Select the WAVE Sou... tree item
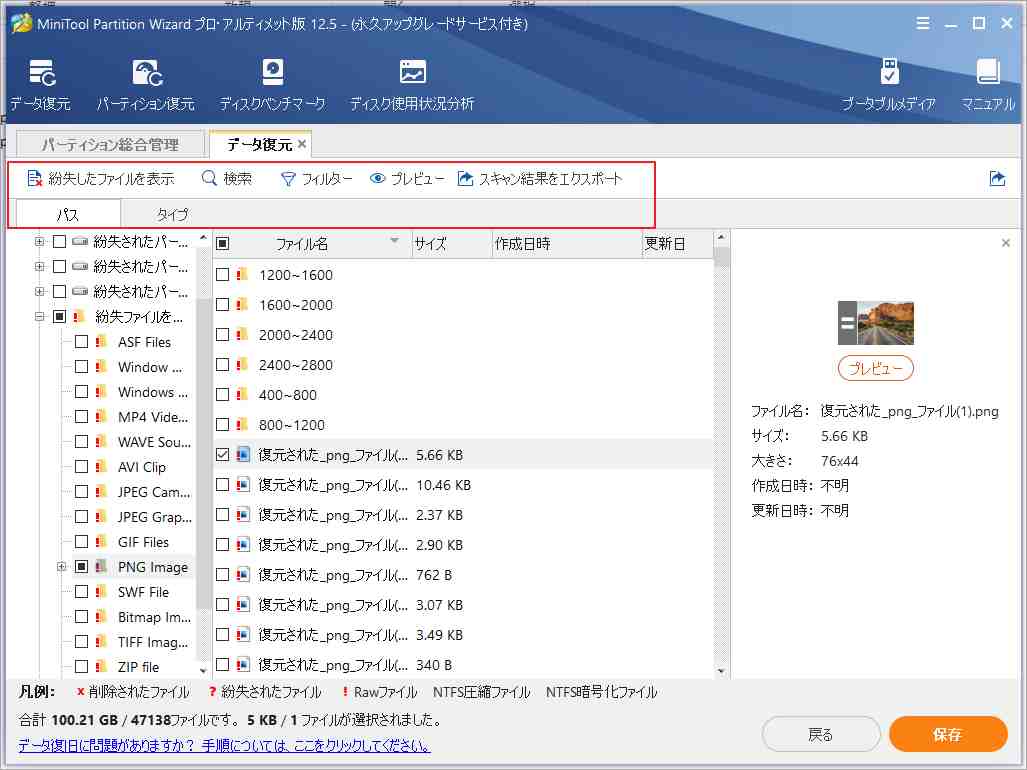 154,441
